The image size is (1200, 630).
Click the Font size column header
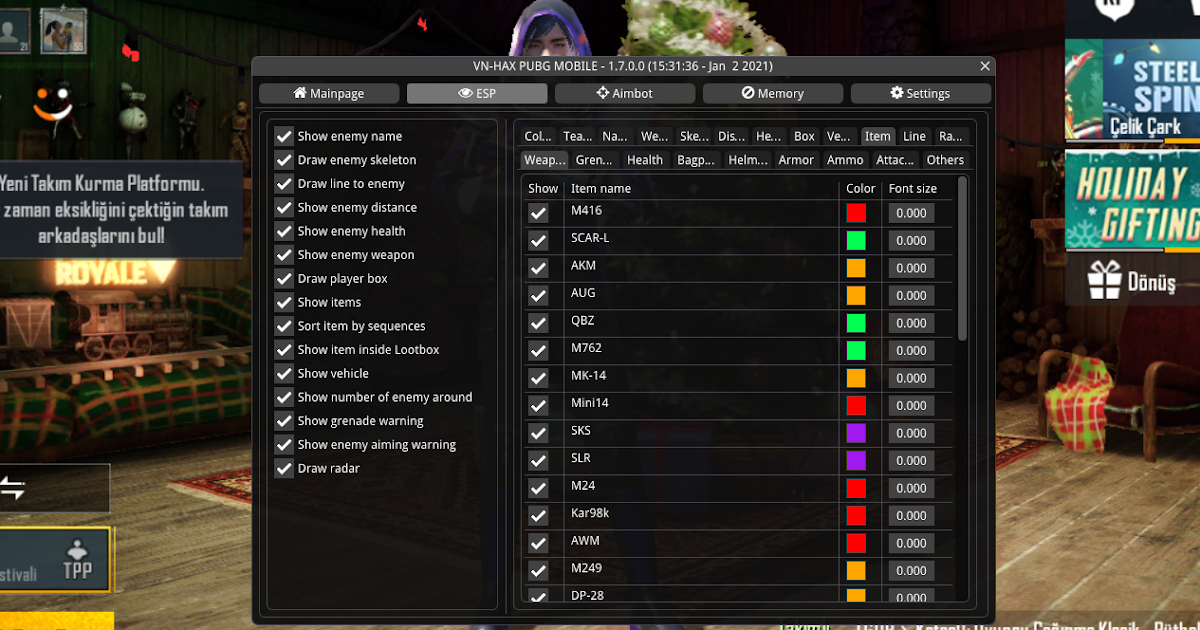913,188
